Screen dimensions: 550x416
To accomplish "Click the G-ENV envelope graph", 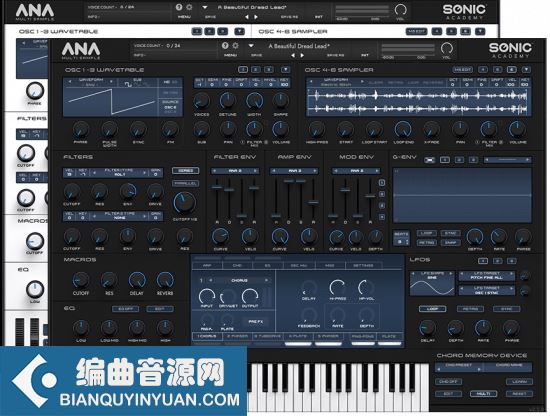I will click(x=462, y=195).
